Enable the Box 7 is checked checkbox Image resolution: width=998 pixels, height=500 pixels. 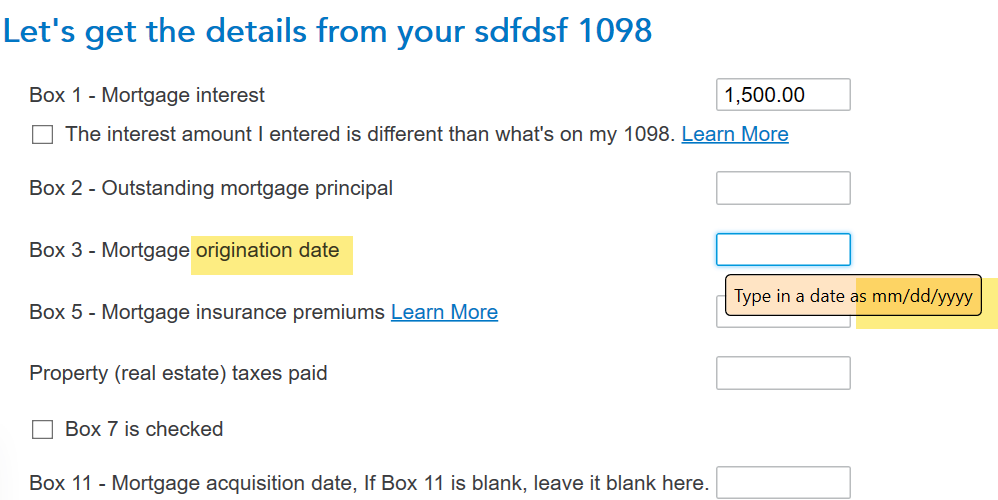(42, 430)
